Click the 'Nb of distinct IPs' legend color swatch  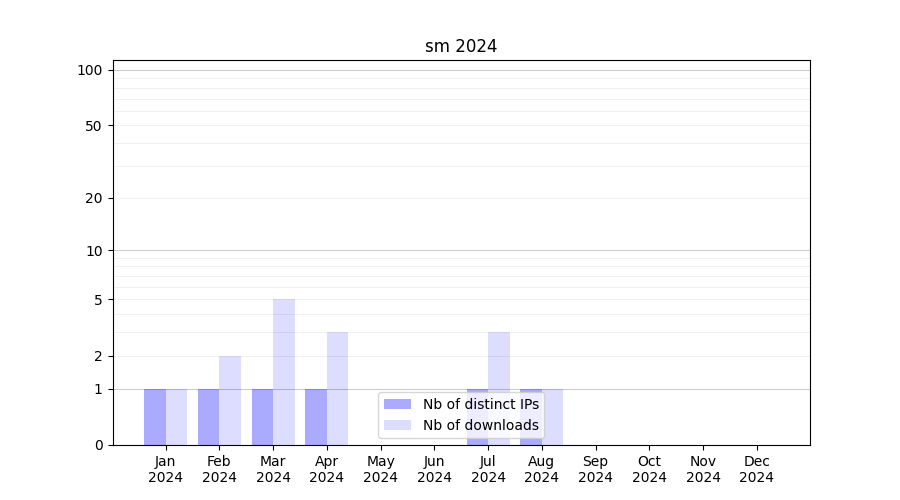point(397,404)
